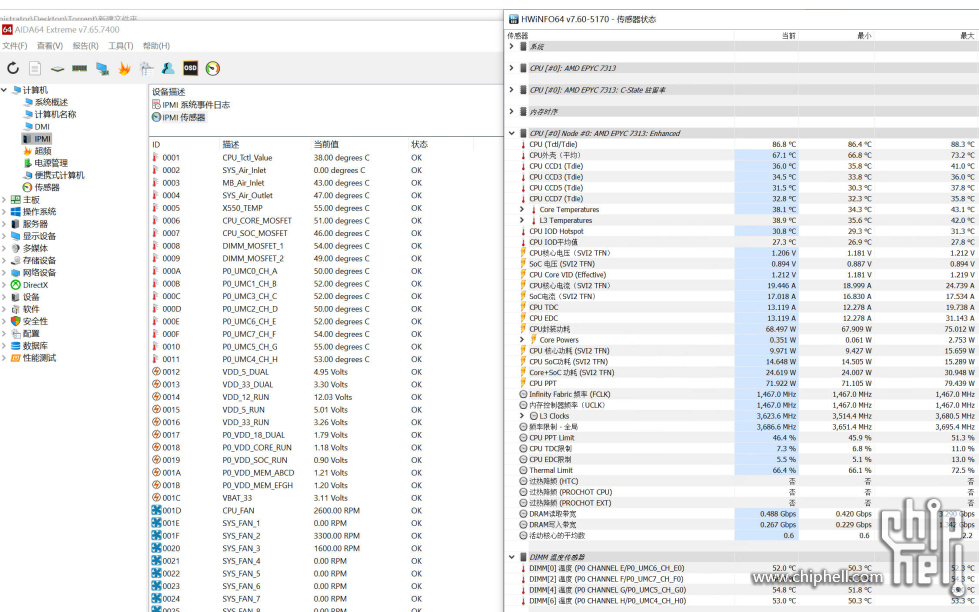
Task: Open 工具(T) menu in AIDA64
Action: pos(121,46)
